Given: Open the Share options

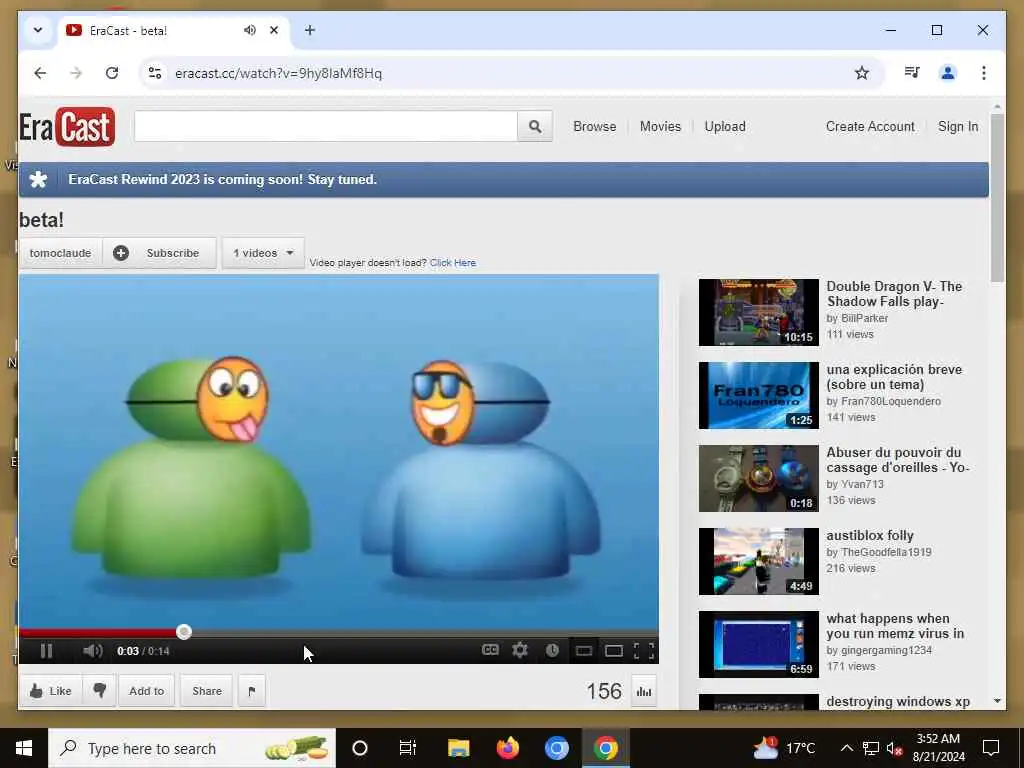Looking at the screenshot, I should click(x=207, y=691).
